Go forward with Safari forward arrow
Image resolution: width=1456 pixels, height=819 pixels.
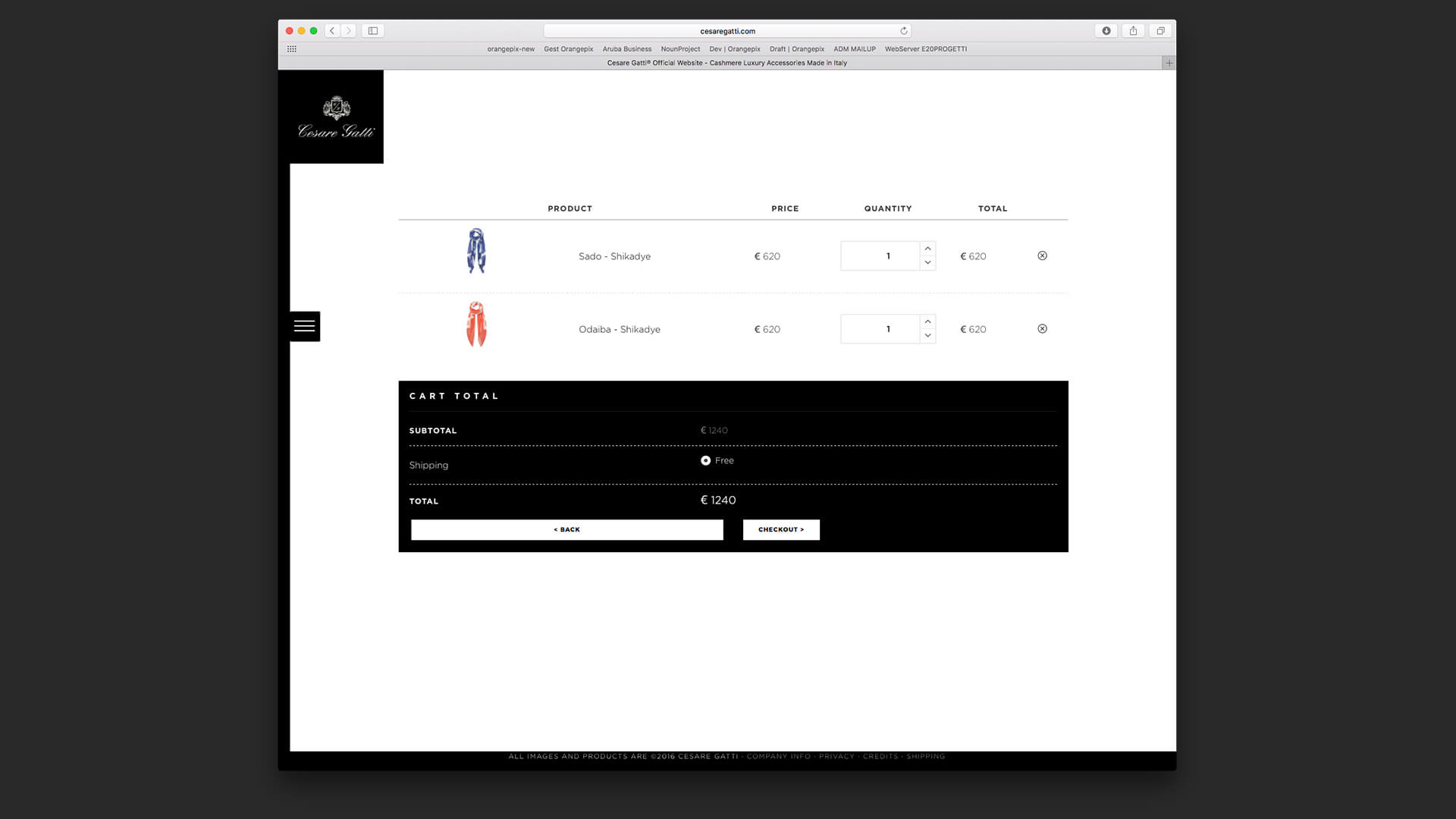(349, 31)
